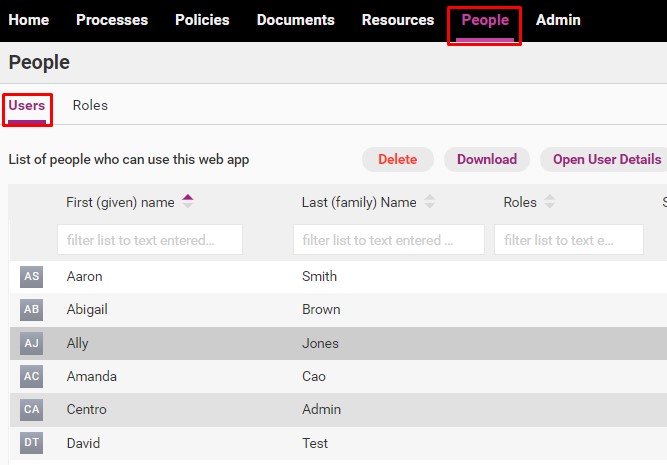Click the CA avatar for Centro
Image resolution: width=667 pixels, height=465 pixels.
31,409
